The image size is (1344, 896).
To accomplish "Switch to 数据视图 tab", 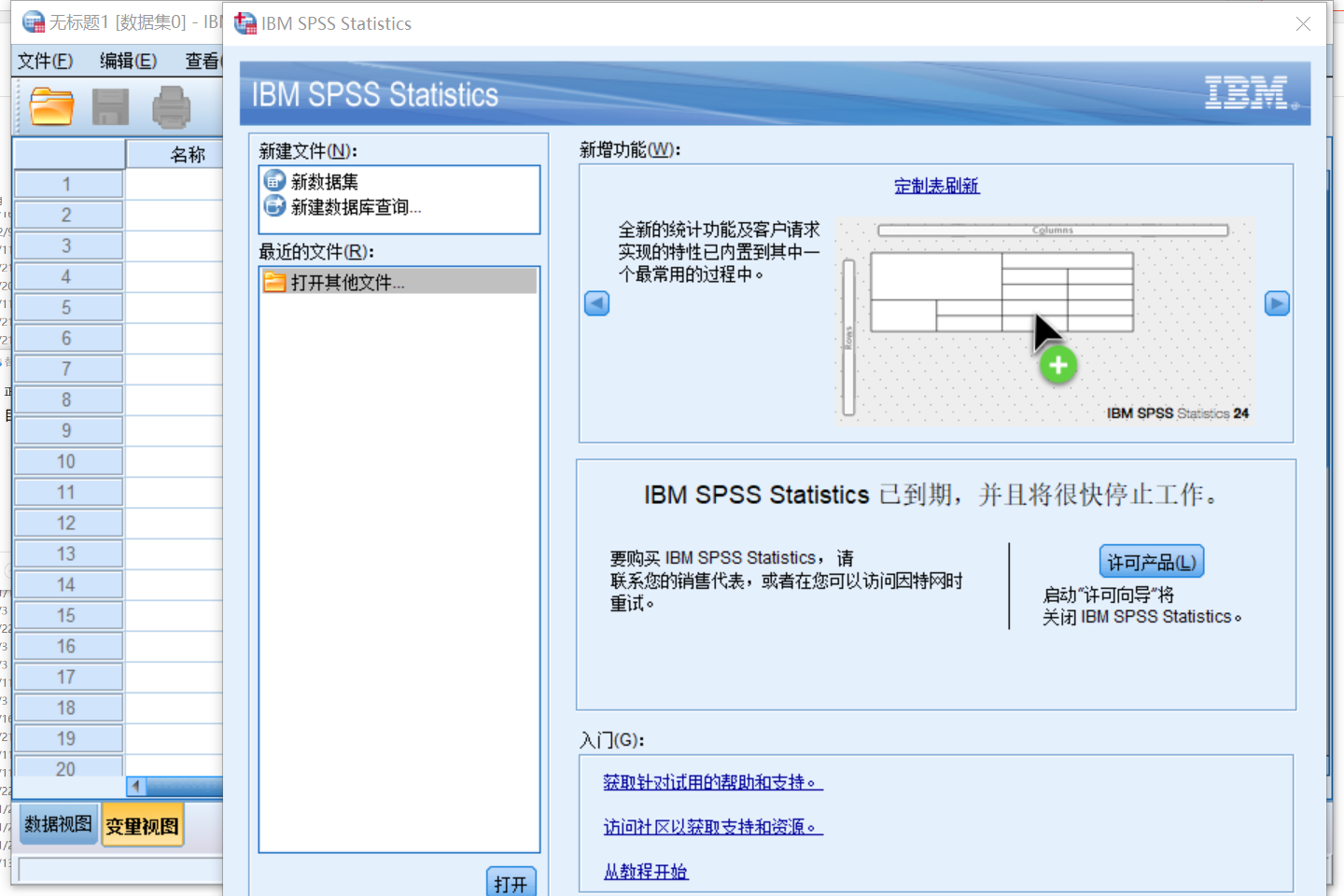I will tap(58, 824).
